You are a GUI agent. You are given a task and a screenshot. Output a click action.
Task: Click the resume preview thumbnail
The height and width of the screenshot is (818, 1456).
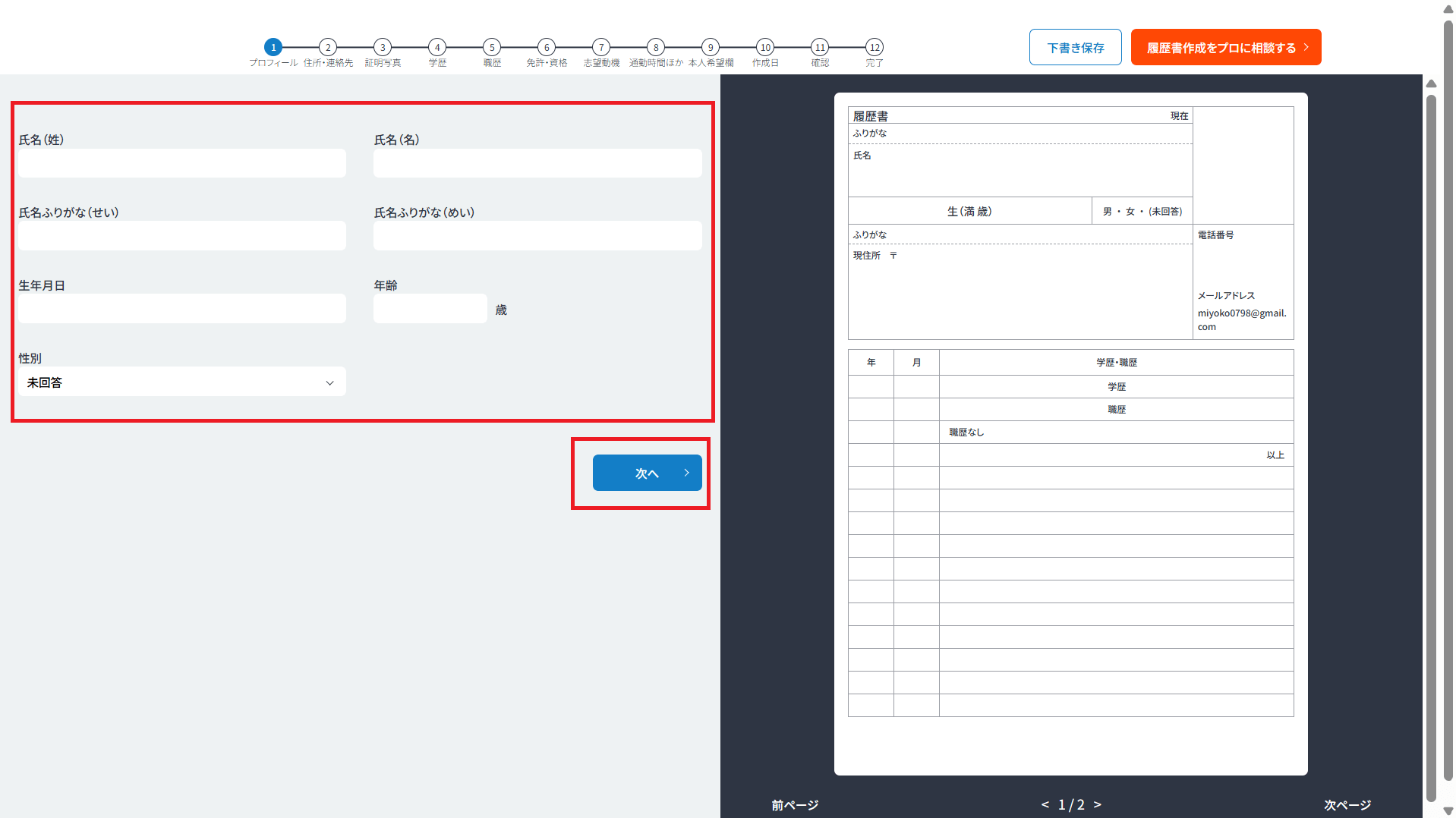coord(1070,433)
